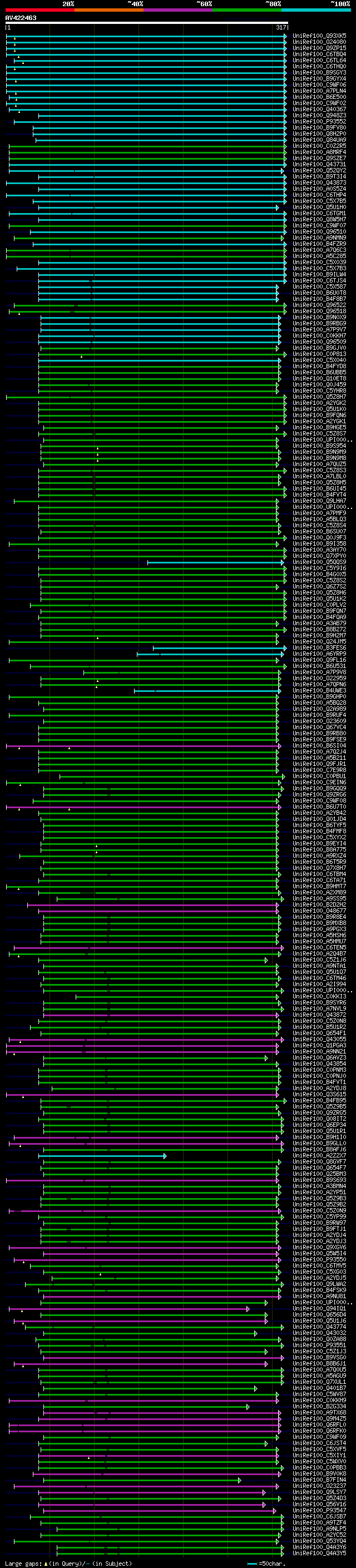Open hit UniRef100_Q93XK5

(x=319, y=36)
